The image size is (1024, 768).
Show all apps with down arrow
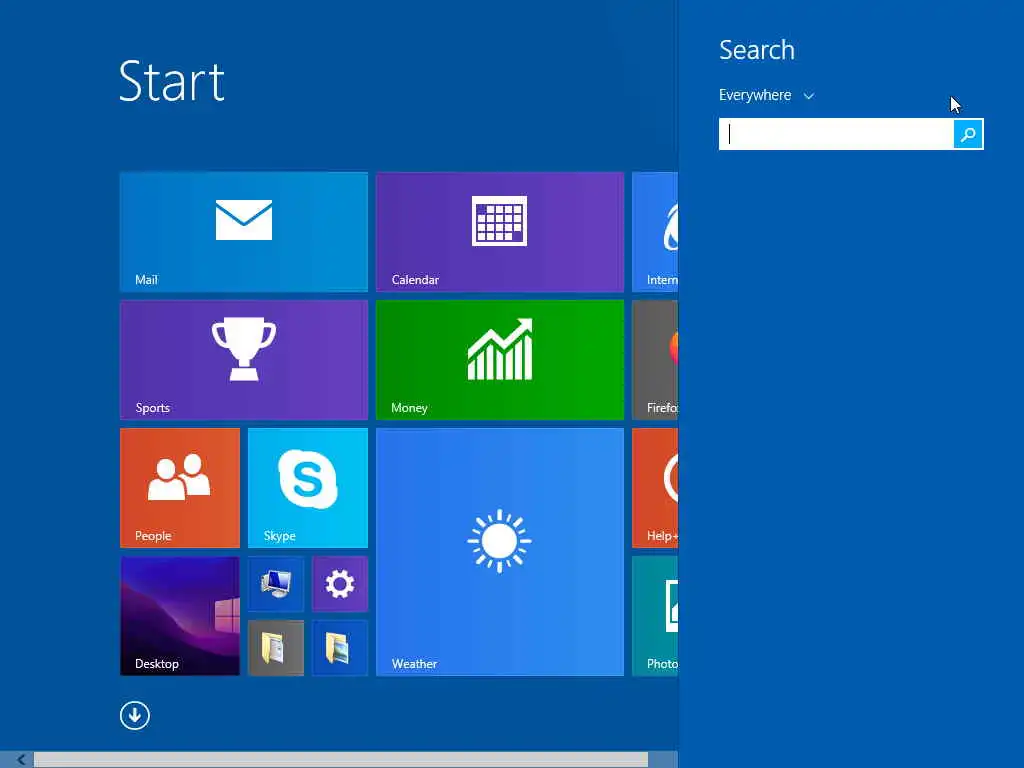pyautogui.click(x=135, y=715)
